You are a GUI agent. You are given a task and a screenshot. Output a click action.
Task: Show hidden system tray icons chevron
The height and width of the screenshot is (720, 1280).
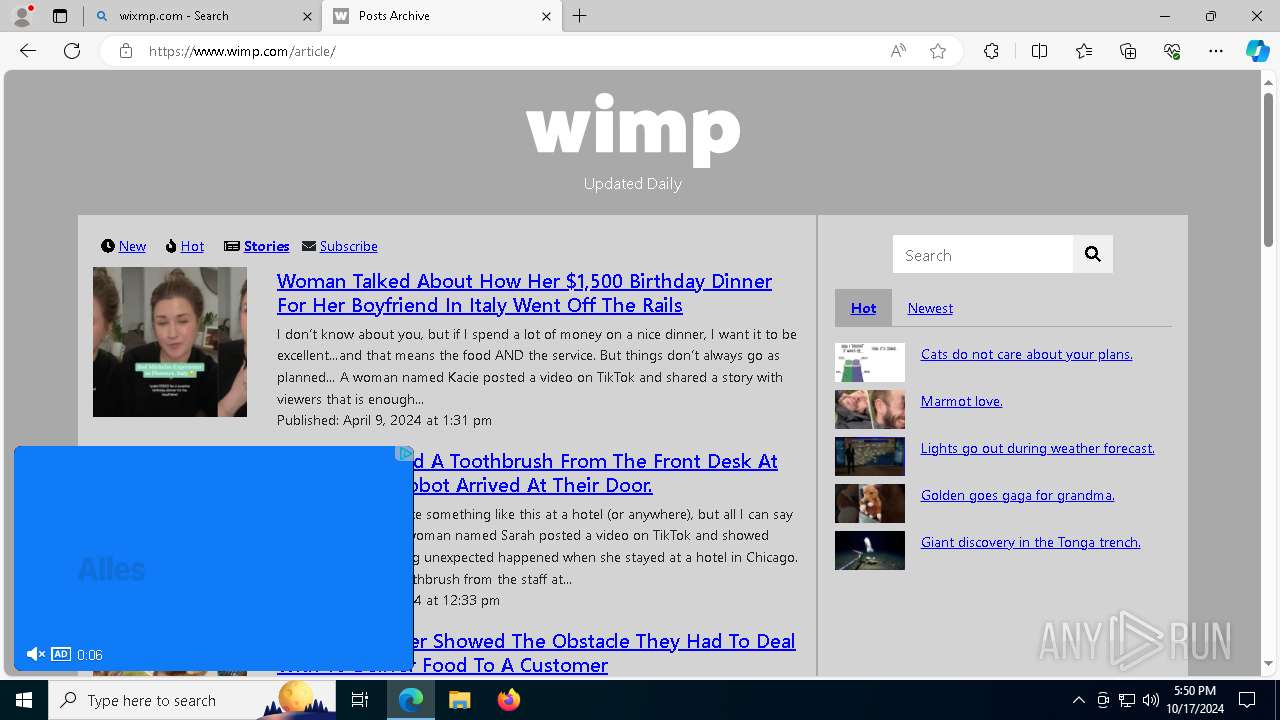click(1078, 700)
